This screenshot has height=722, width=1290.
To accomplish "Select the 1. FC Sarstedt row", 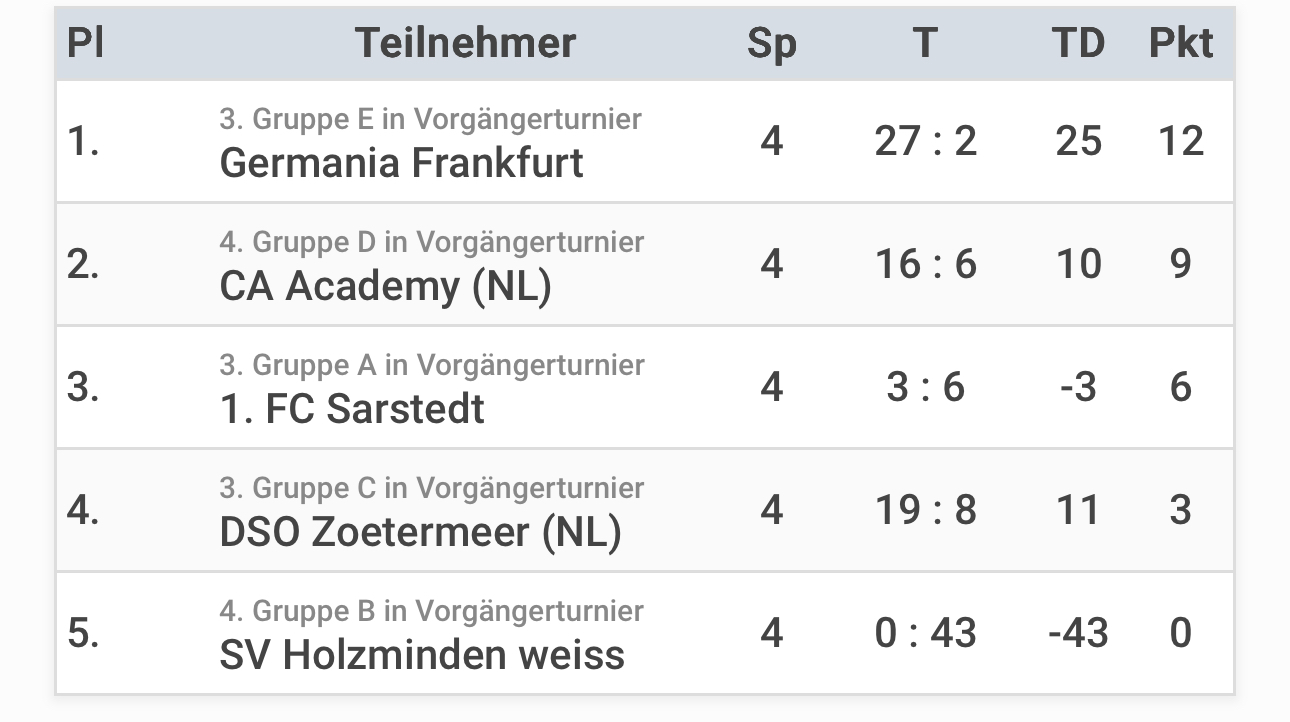I will [645, 387].
